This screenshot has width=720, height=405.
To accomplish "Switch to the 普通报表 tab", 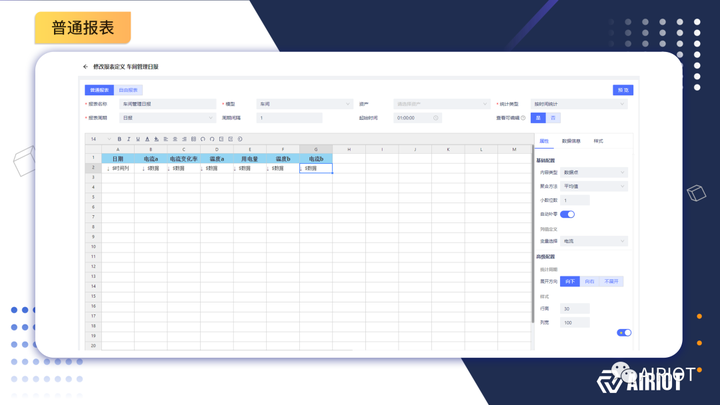I will (x=99, y=90).
